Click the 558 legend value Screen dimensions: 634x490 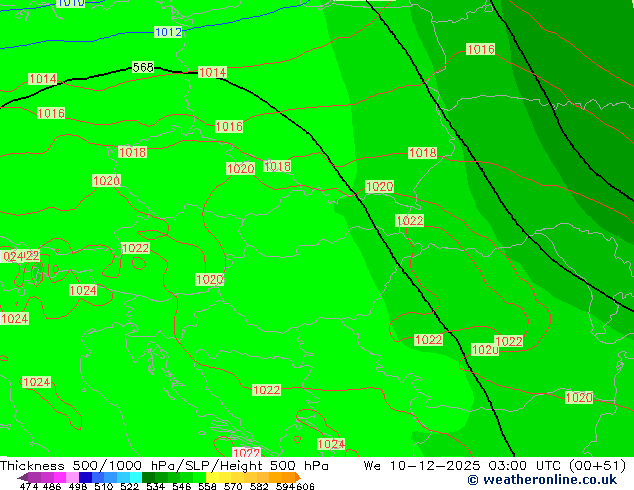pyautogui.click(x=207, y=486)
